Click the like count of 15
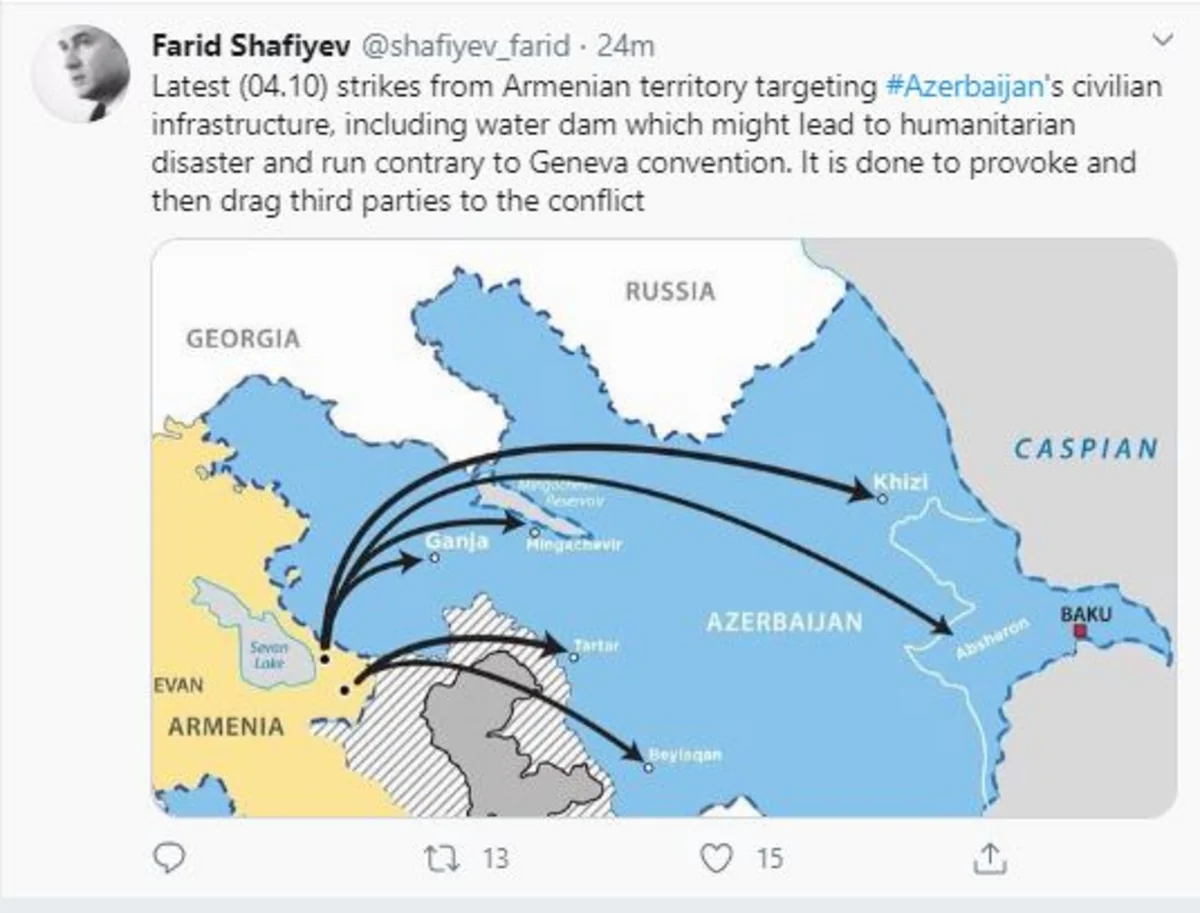This screenshot has height=913, width=1200. point(768,858)
